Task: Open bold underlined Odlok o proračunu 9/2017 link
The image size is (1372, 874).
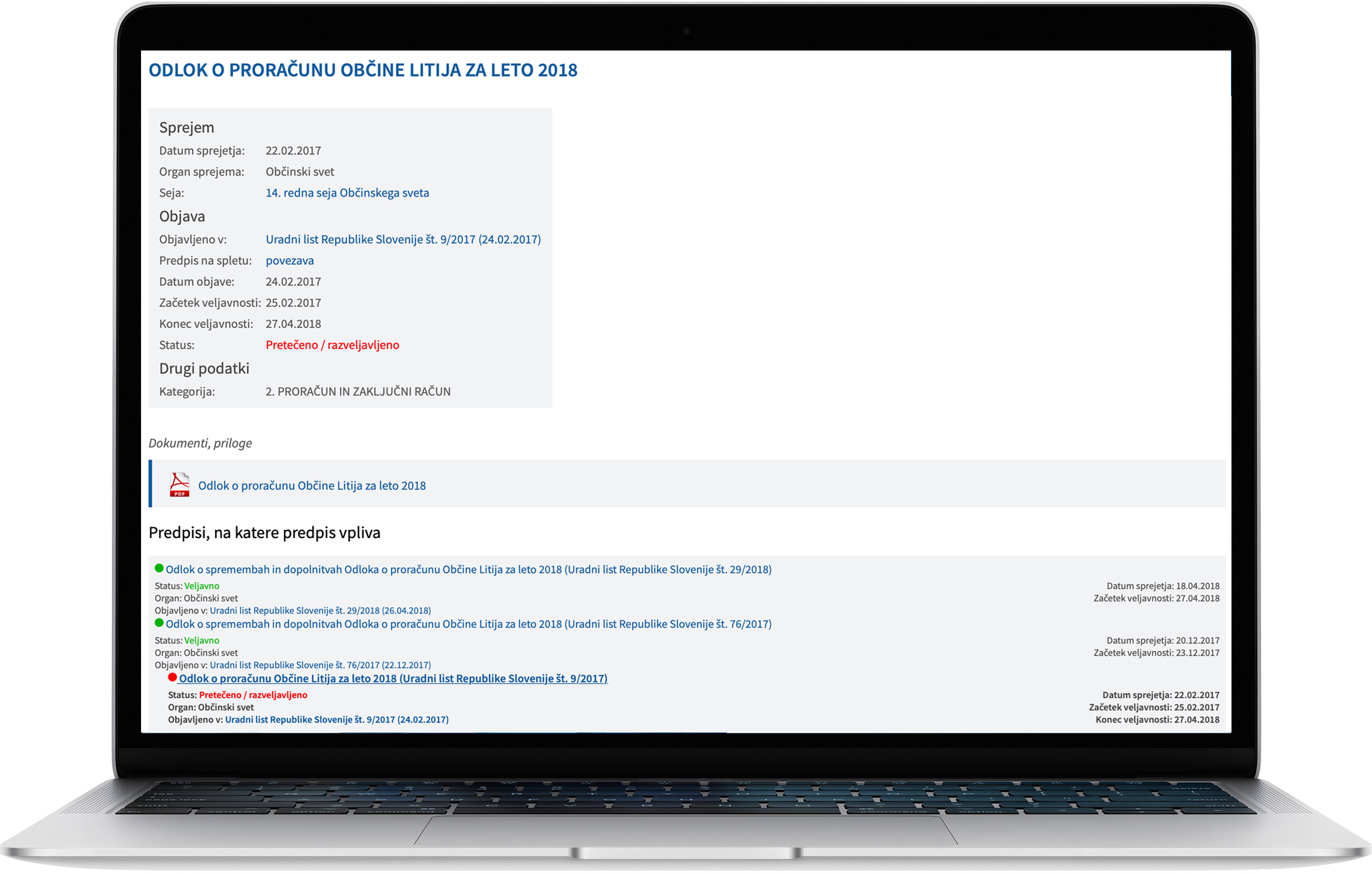Action: pyautogui.click(x=393, y=679)
